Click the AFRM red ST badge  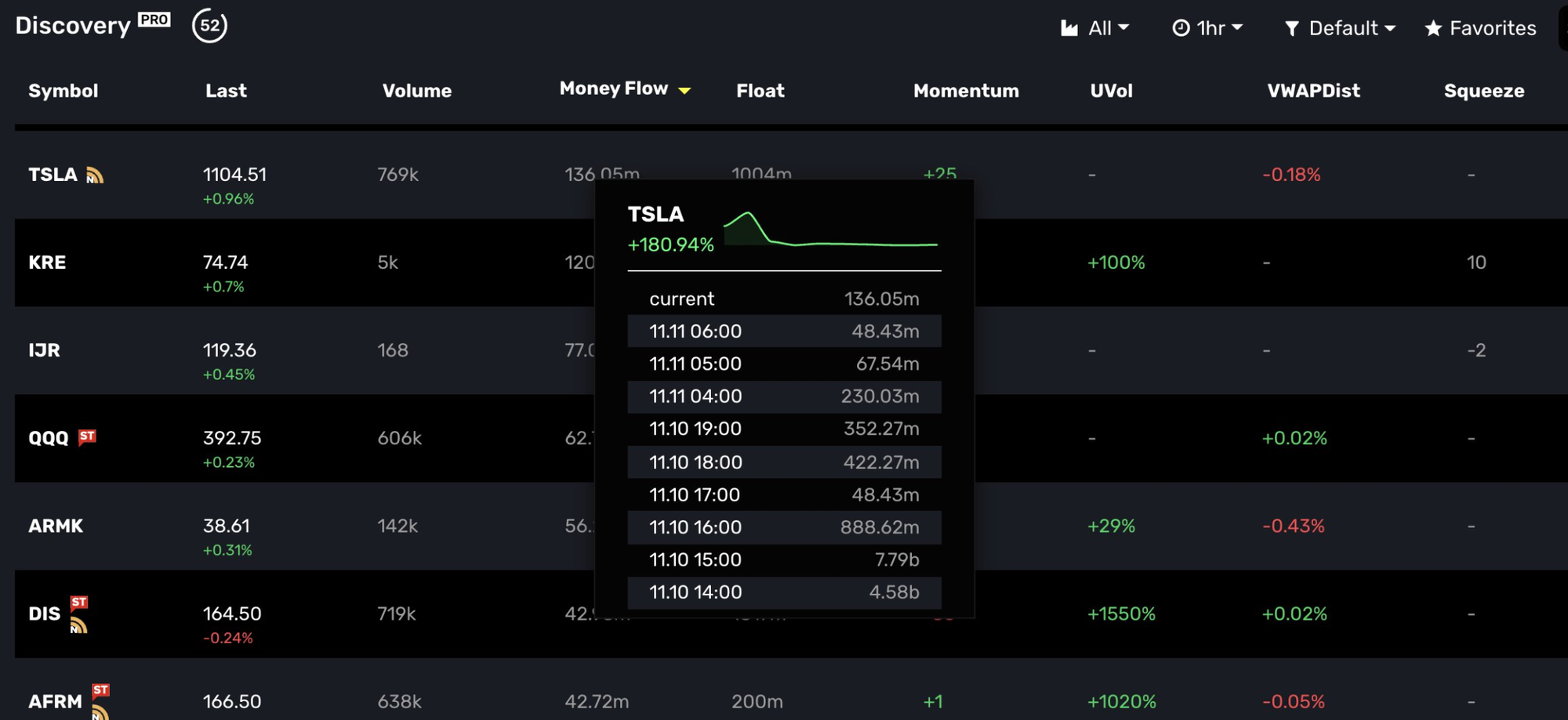click(x=101, y=690)
